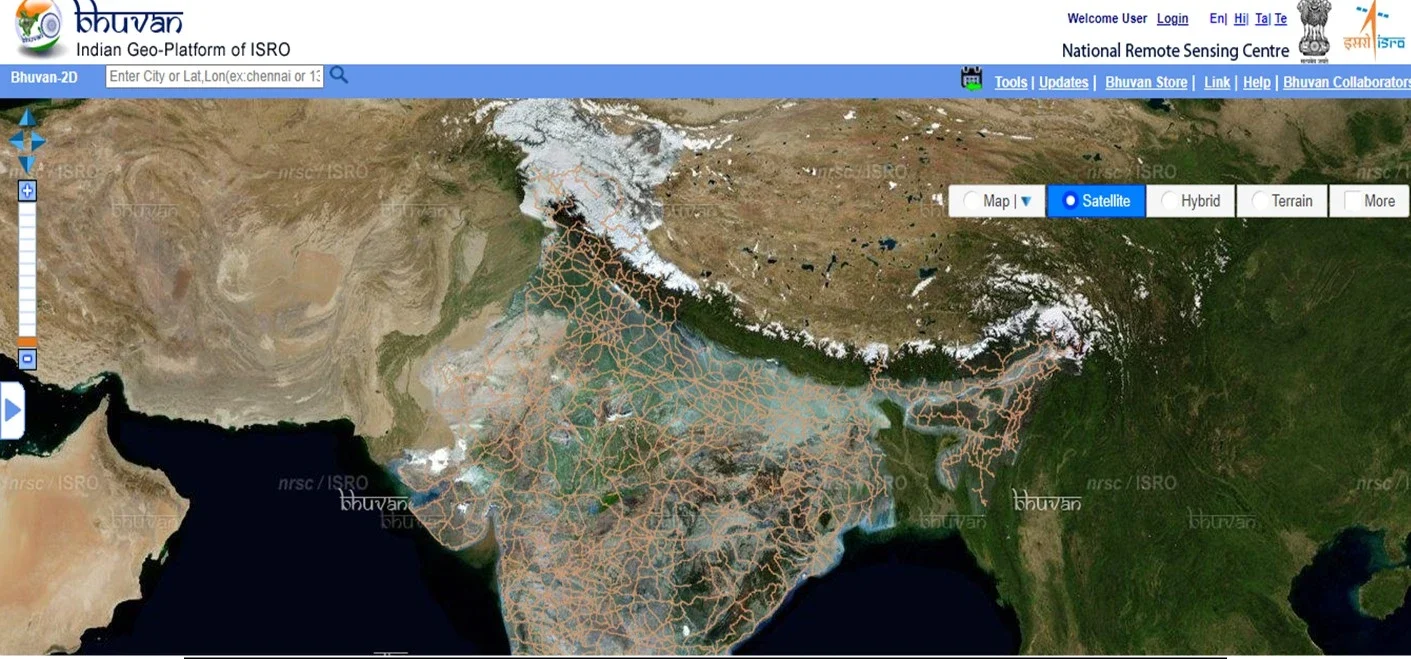Image resolution: width=1411 pixels, height=659 pixels.
Task: Zoom out with the minus button
Action: (x=27, y=358)
